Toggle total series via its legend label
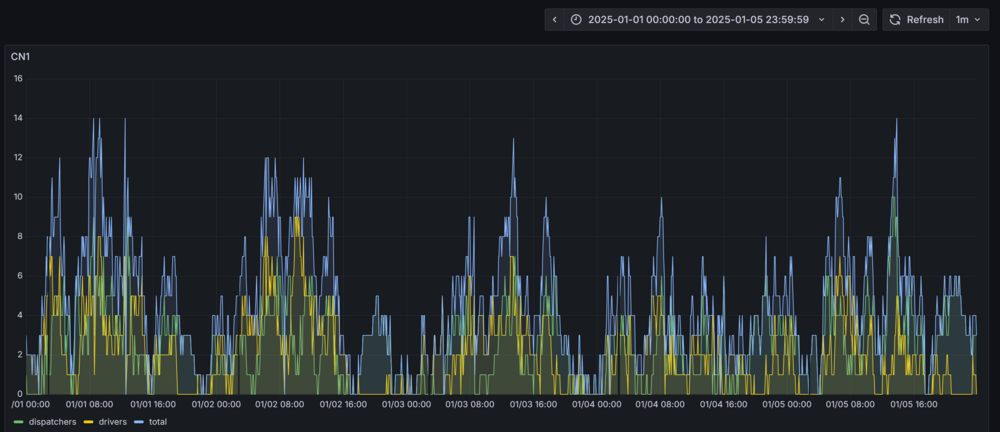Screen dimensions: 1000x432 [157, 422]
